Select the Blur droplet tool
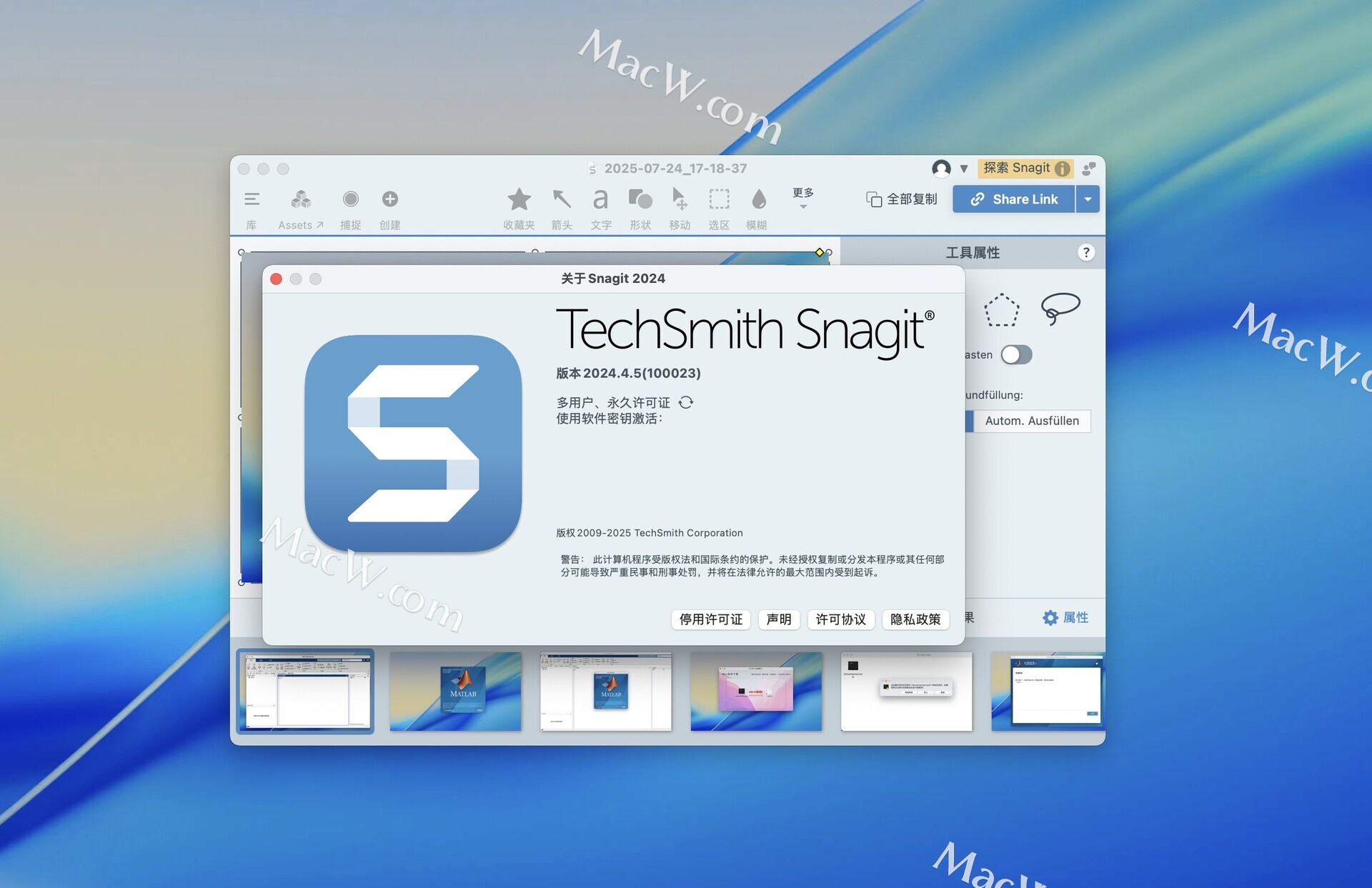Screen dimensions: 1372x888 point(759,199)
